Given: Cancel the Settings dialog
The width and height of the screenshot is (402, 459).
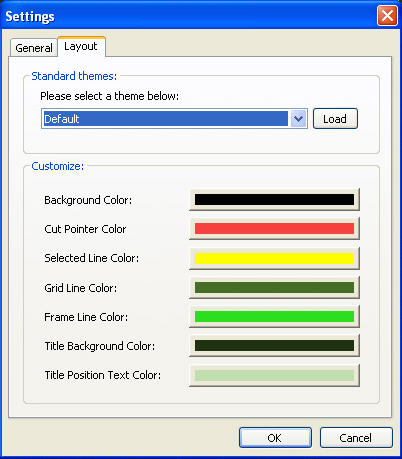Looking at the screenshot, I should [356, 438].
